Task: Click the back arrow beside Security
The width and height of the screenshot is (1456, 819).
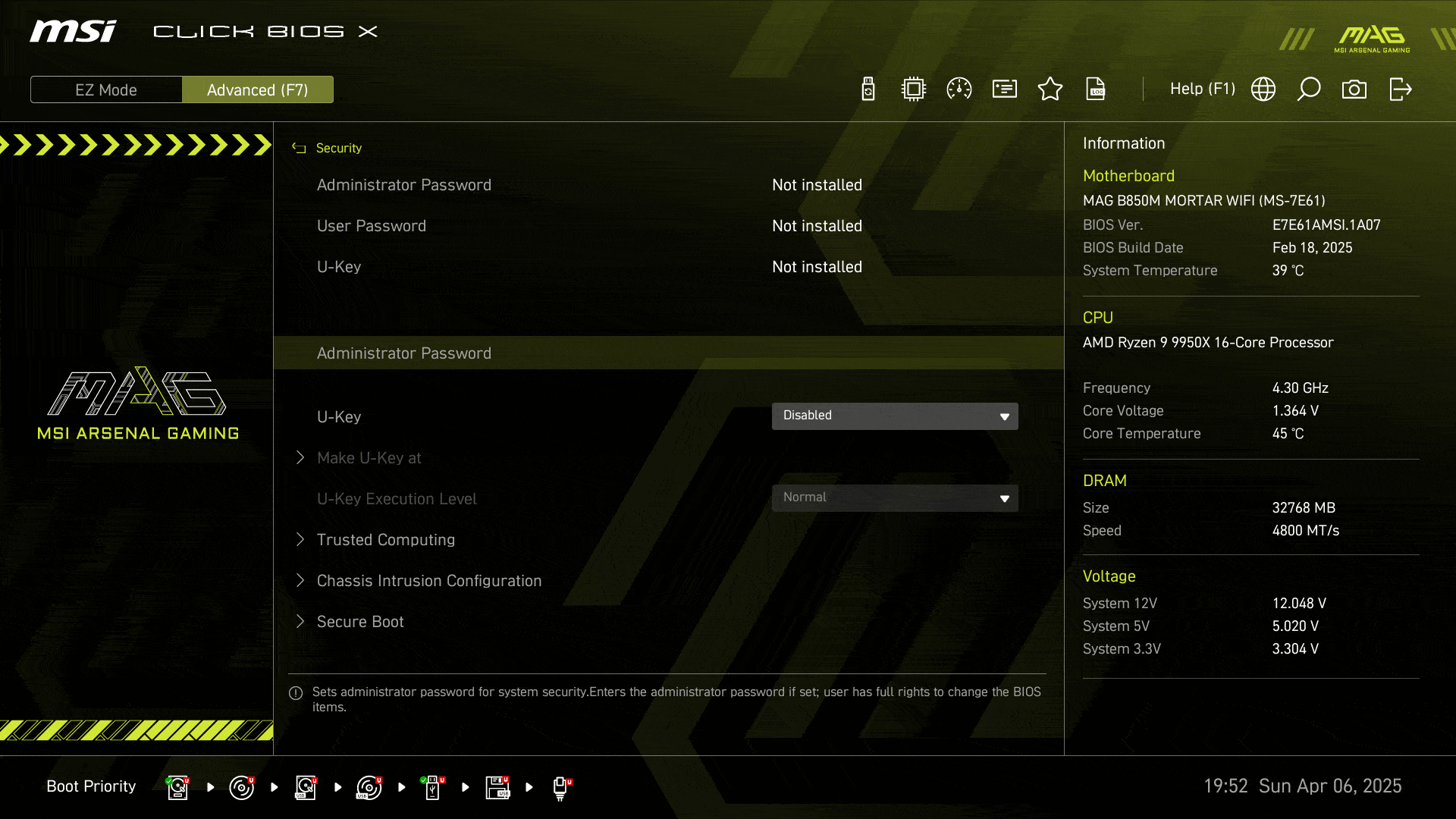Action: coord(299,148)
